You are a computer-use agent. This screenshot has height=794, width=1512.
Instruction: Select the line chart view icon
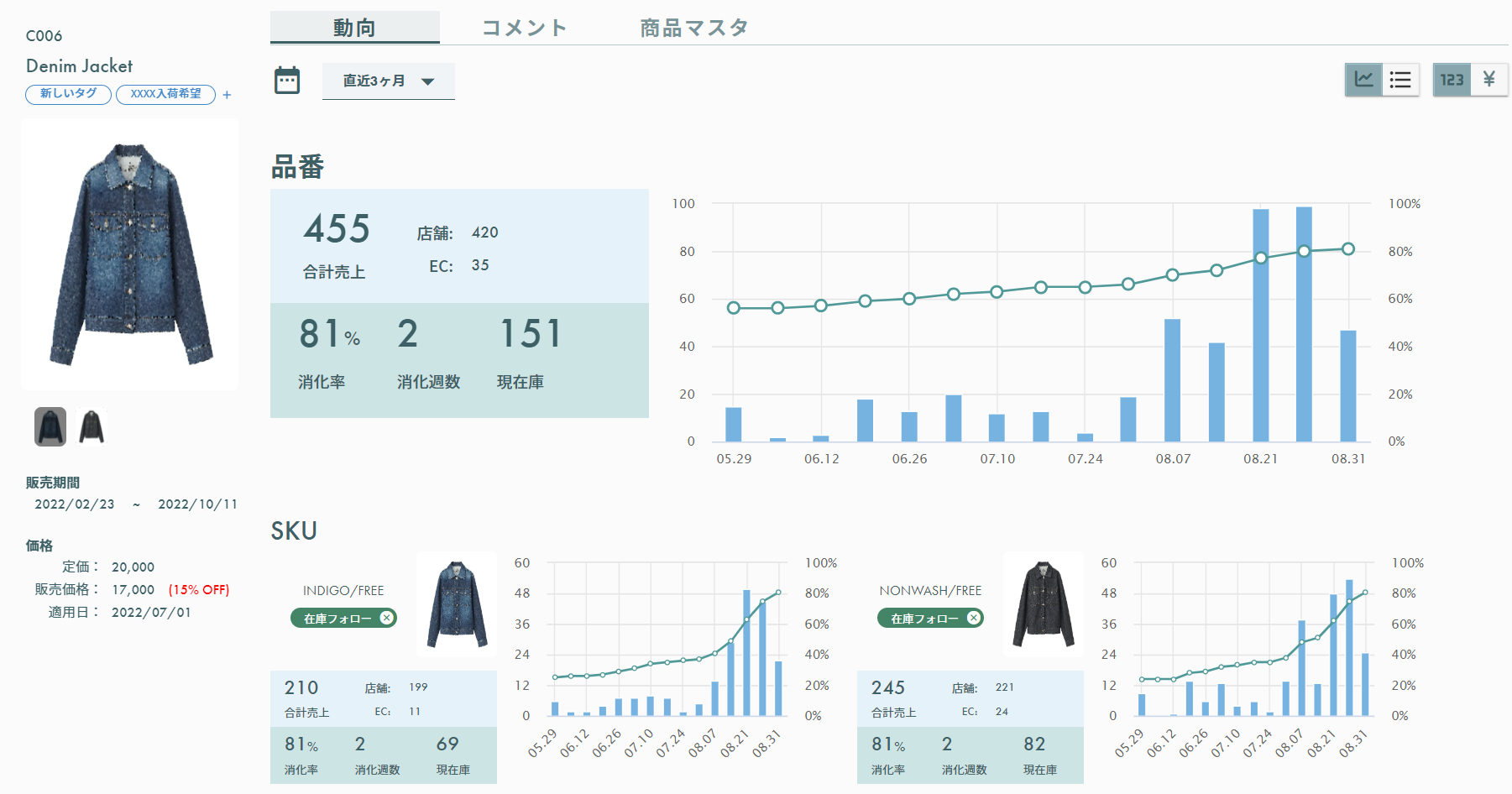[1364, 80]
